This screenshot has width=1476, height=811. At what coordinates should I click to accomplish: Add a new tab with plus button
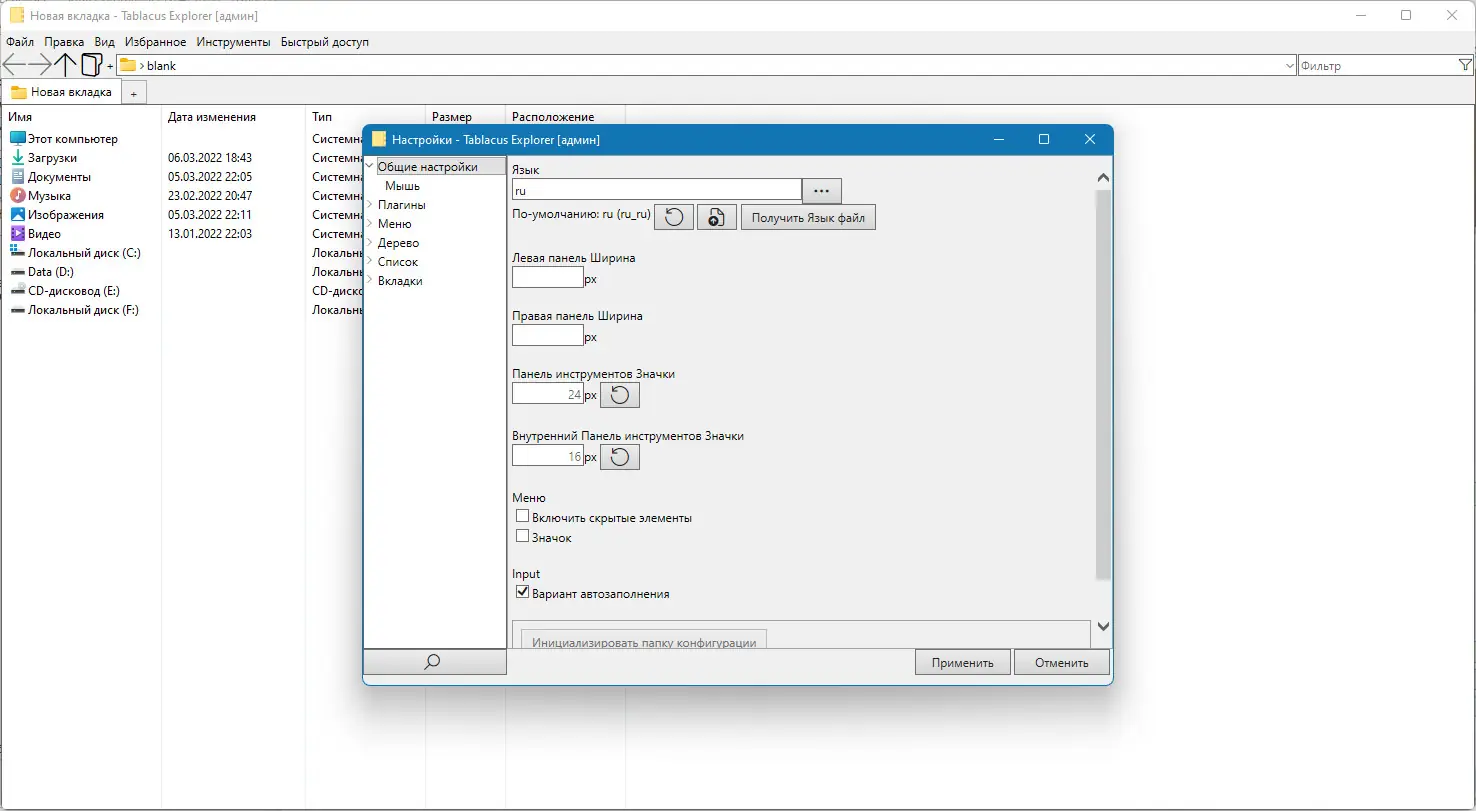tap(134, 93)
